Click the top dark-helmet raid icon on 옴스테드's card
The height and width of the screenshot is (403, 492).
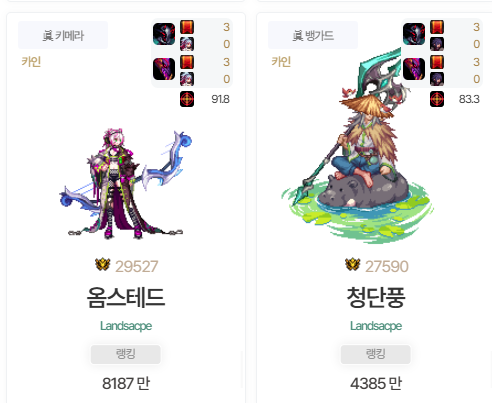click(164, 34)
